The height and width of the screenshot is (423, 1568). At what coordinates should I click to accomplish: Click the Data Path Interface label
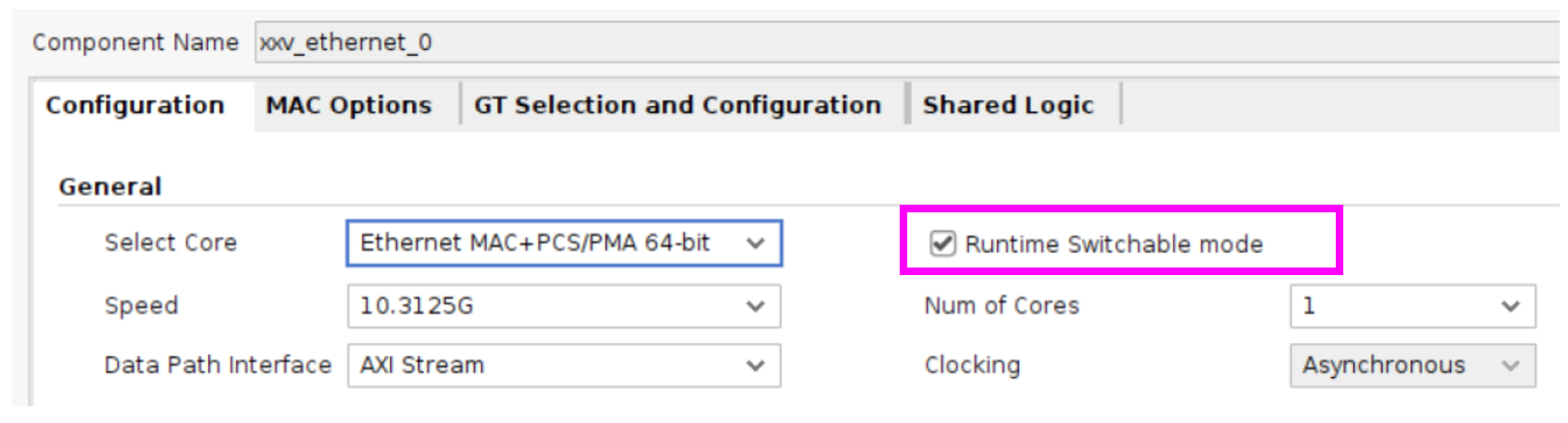[x=217, y=365]
